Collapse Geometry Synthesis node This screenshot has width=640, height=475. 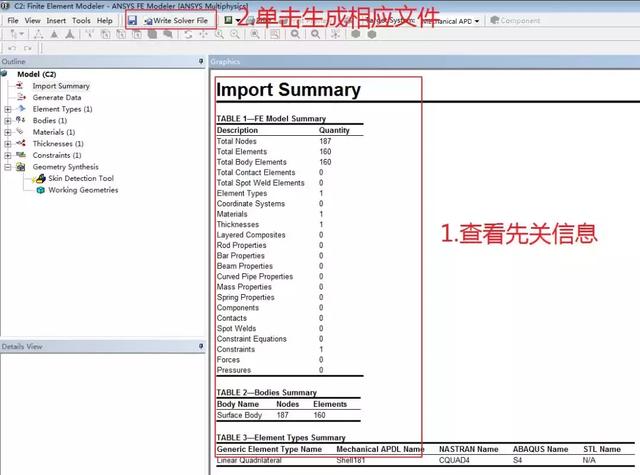(8, 167)
